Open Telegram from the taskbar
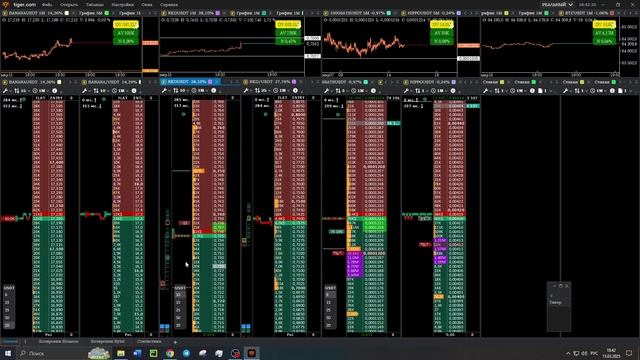Screen dimensions: 640x360 pos(186,353)
